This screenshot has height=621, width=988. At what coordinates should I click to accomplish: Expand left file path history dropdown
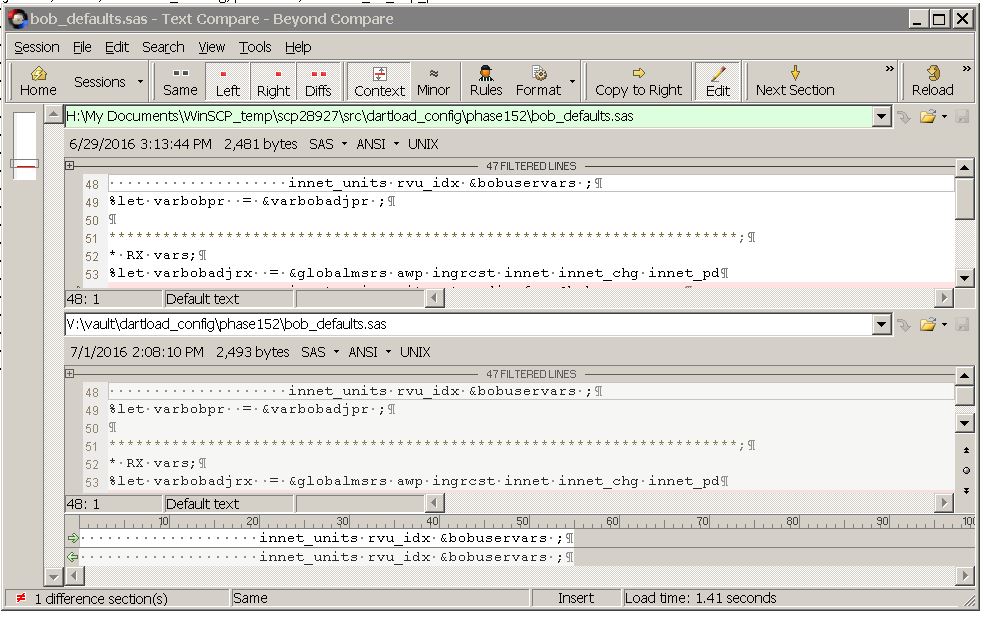tap(881, 117)
